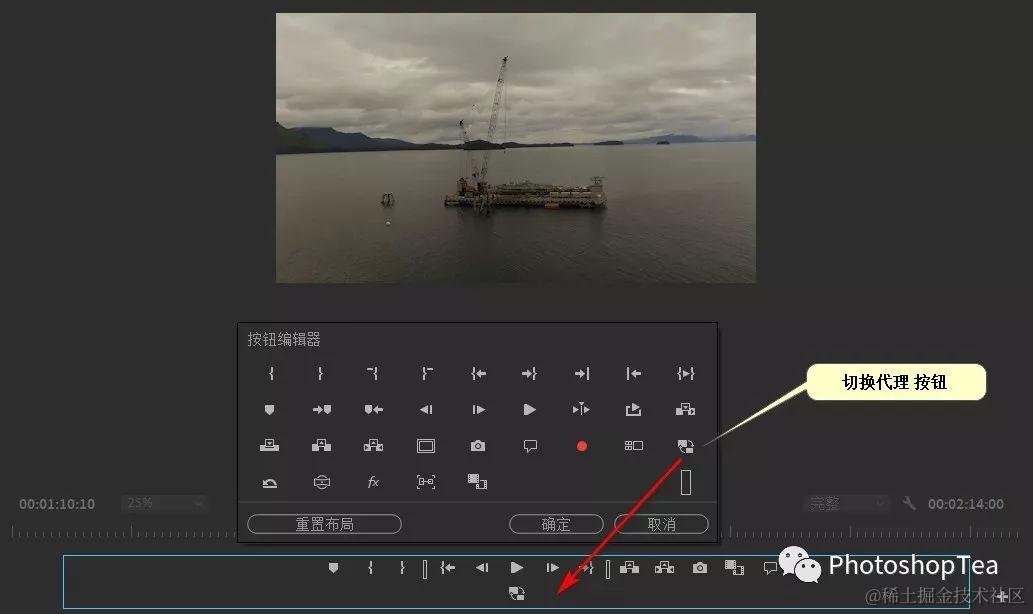Click the record red dot button in editor
Image resolution: width=1033 pixels, height=614 pixels.
pyautogui.click(x=582, y=446)
